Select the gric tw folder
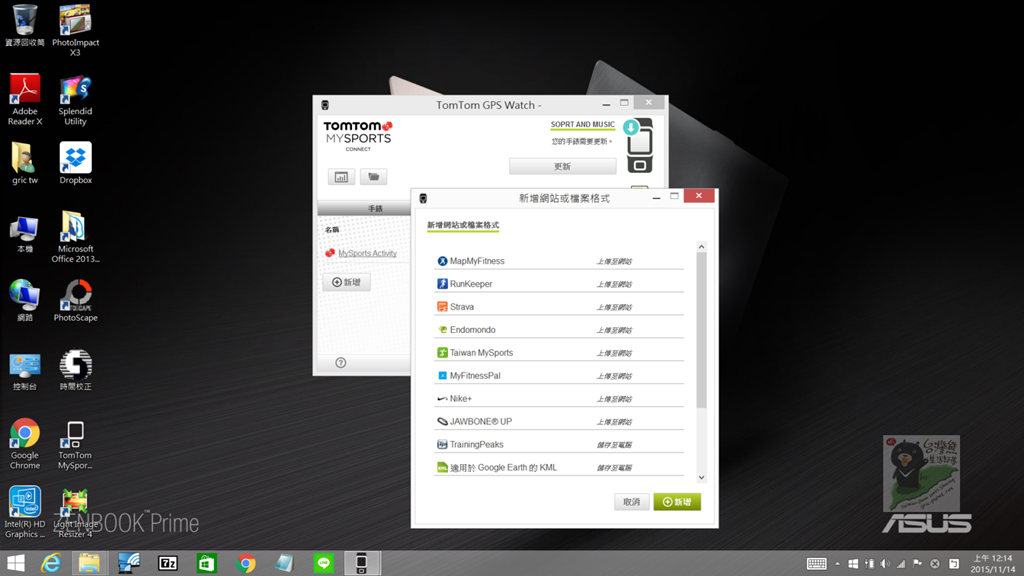 (25, 163)
